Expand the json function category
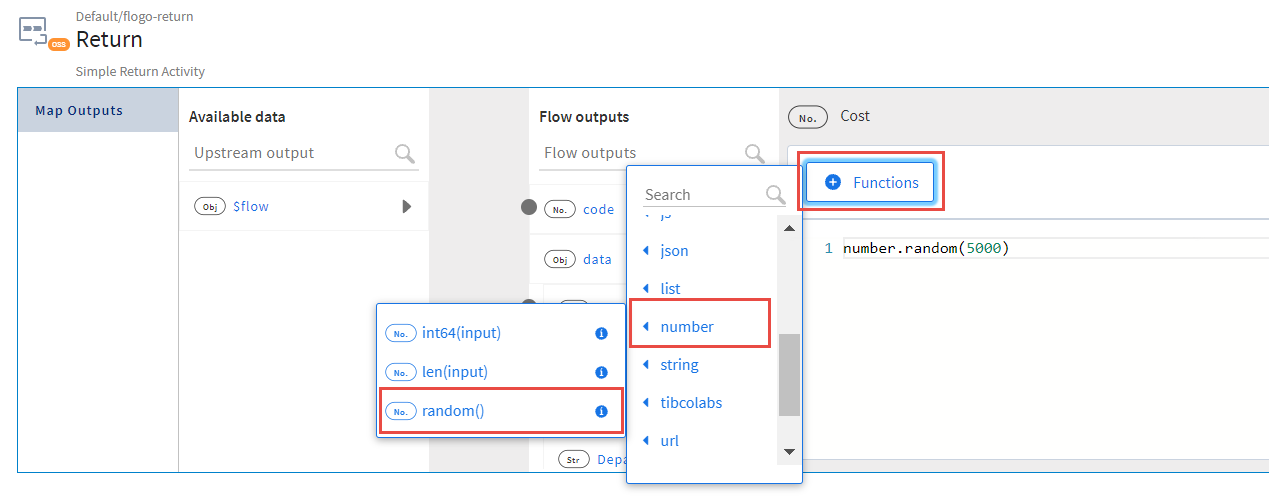 [674, 250]
